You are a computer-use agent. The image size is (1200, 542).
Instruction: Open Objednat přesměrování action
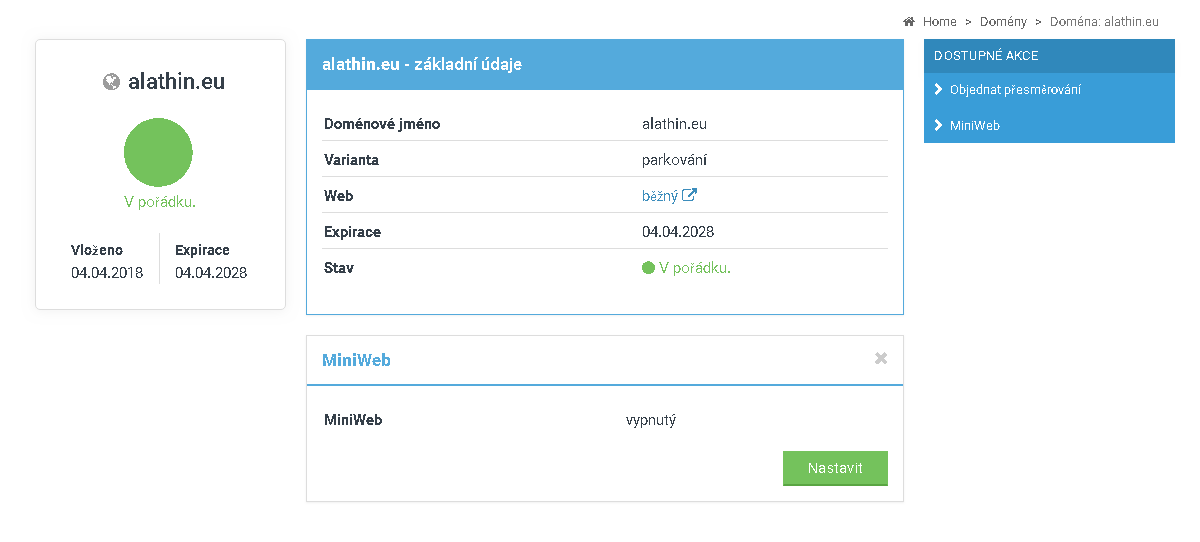tap(1015, 90)
